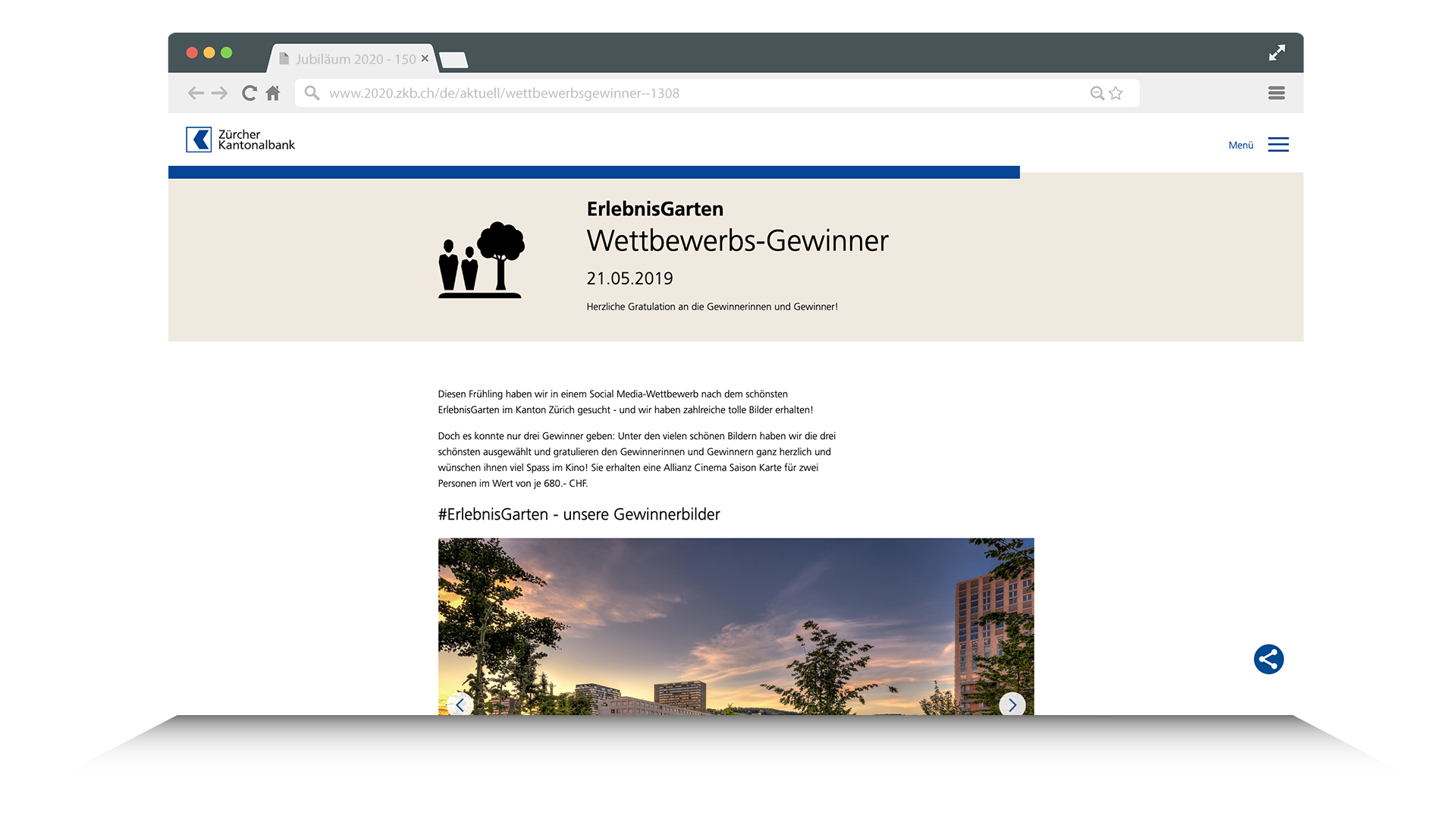The image size is (1456, 819).
Task: Go back in the carousel with the left chevron
Action: [x=460, y=704]
